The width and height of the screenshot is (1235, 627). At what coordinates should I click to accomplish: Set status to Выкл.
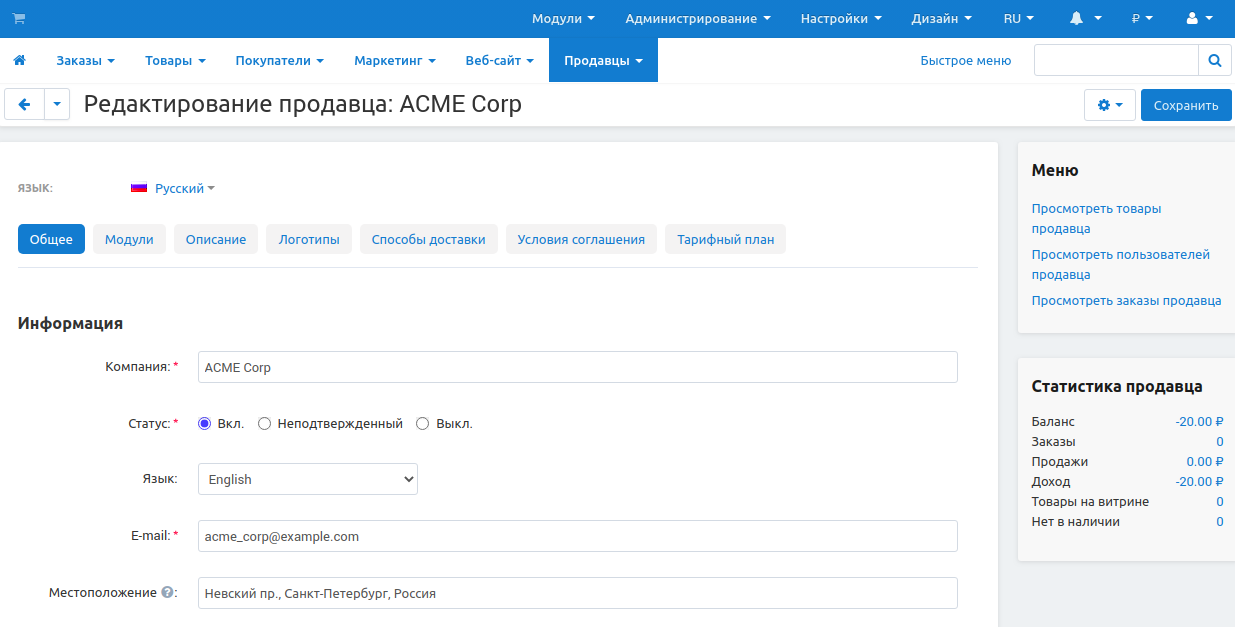[422, 424]
